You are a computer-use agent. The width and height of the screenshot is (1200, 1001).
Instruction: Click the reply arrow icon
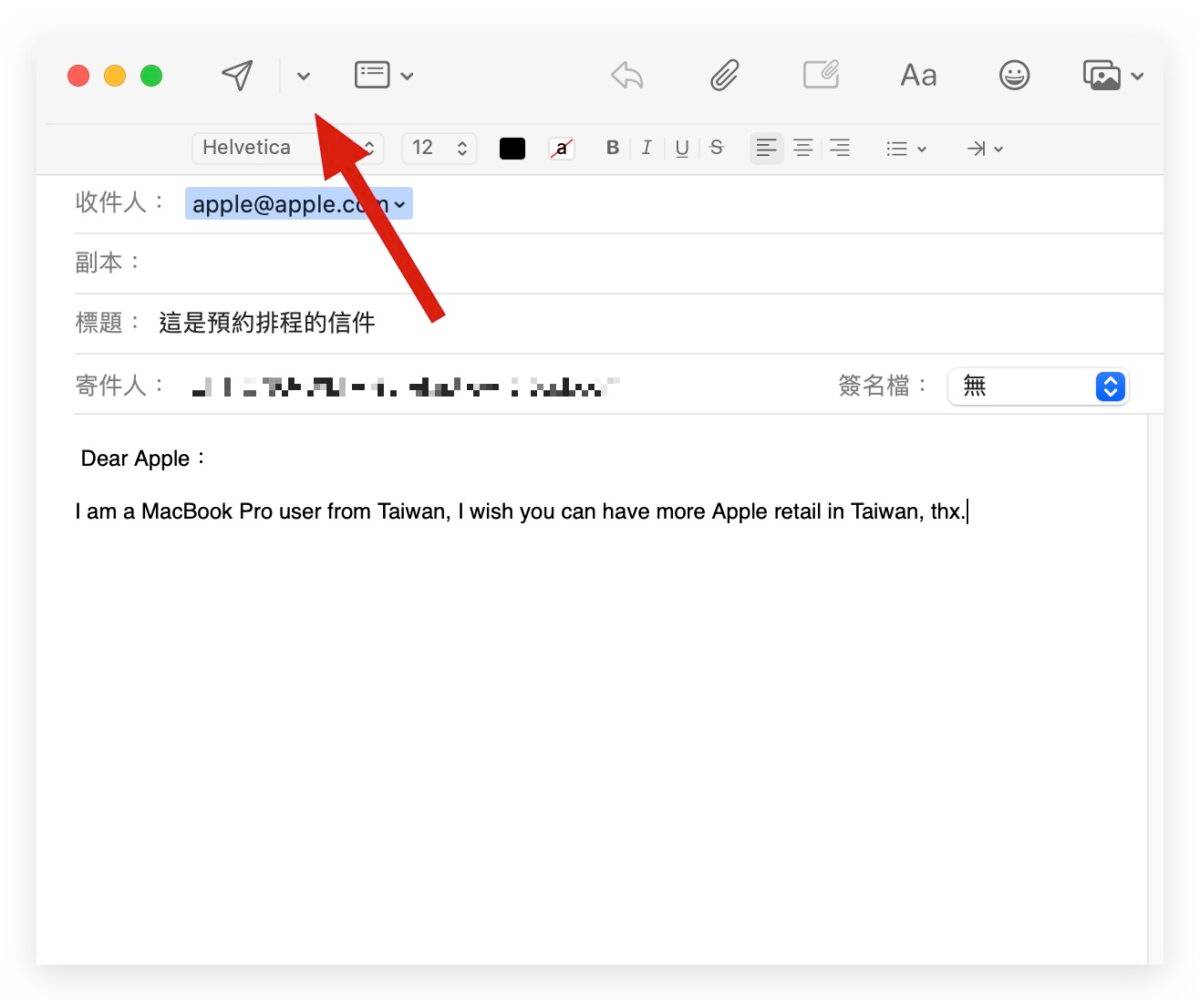click(x=627, y=75)
